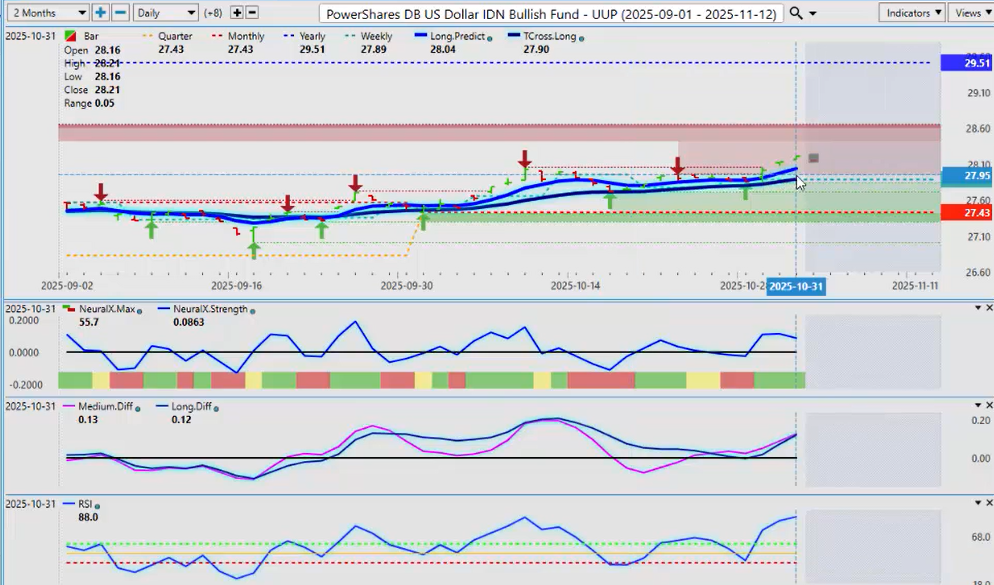Click the Yearly 29.51 price label
Screen dimensions: 994x585
tap(975, 63)
